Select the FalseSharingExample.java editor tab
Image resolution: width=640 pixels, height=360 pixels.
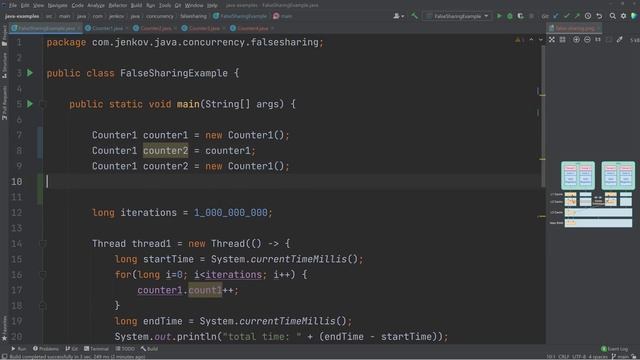[x=45, y=28]
